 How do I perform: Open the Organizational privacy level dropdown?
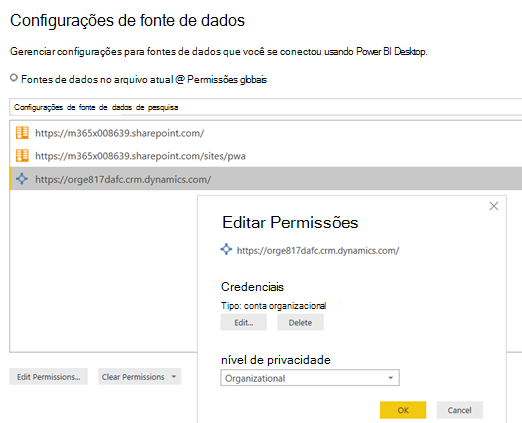click(x=310, y=378)
